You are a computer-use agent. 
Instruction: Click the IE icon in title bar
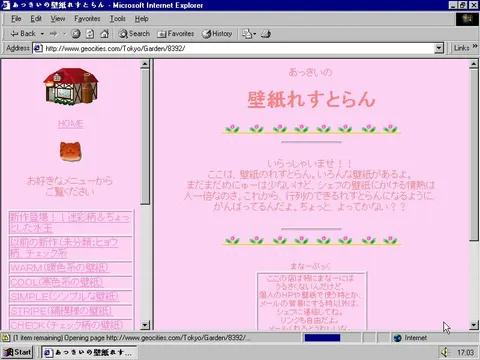click(6, 5)
